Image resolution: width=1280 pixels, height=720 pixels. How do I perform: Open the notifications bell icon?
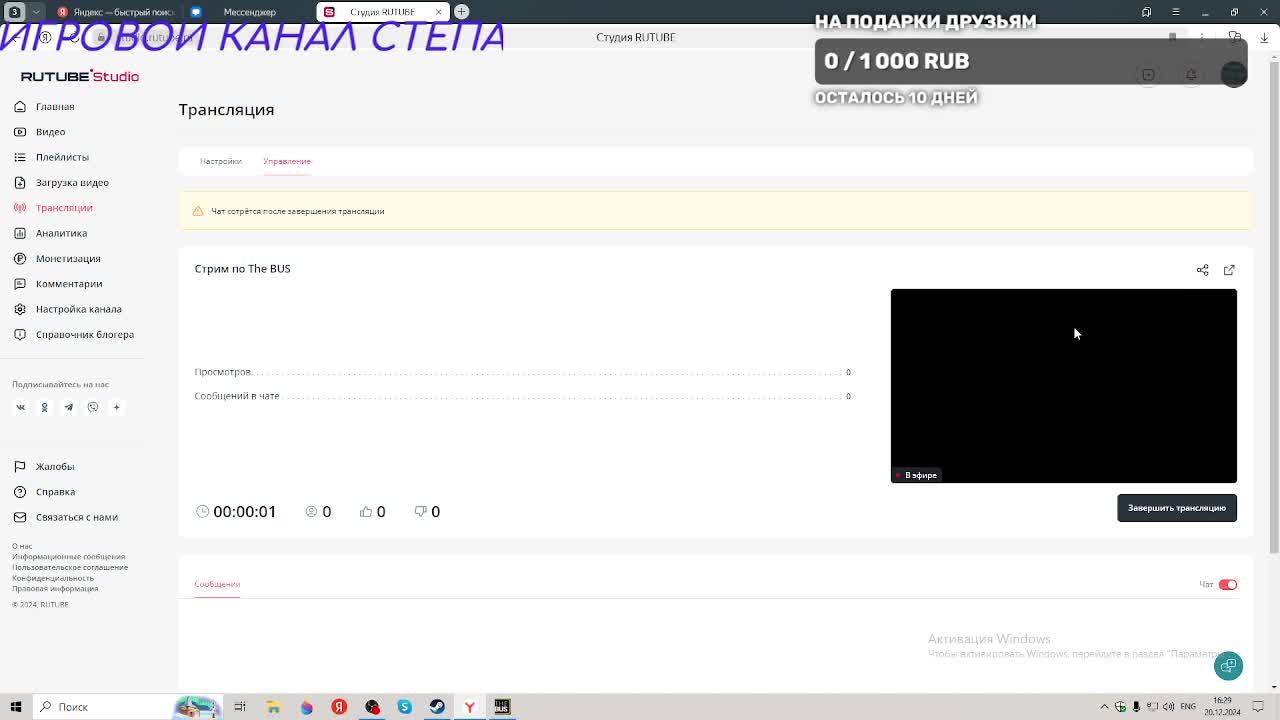[1191, 75]
